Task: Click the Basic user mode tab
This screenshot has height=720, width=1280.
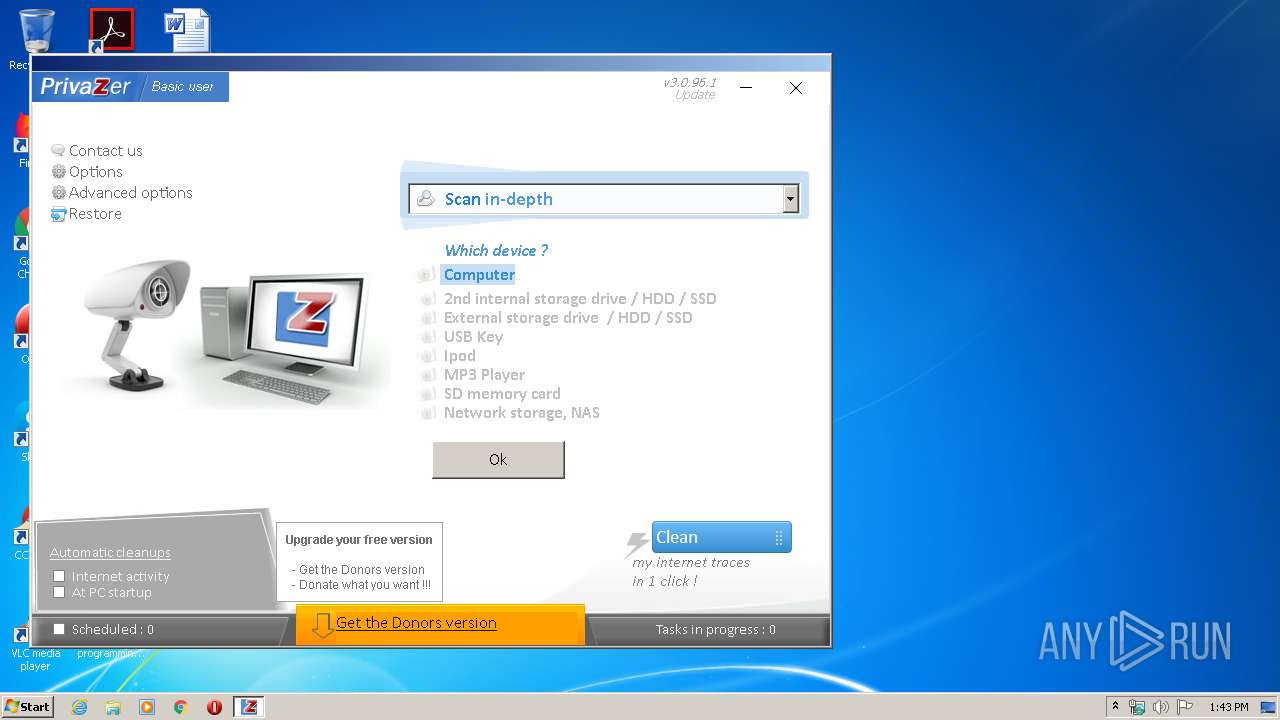Action: (x=182, y=87)
